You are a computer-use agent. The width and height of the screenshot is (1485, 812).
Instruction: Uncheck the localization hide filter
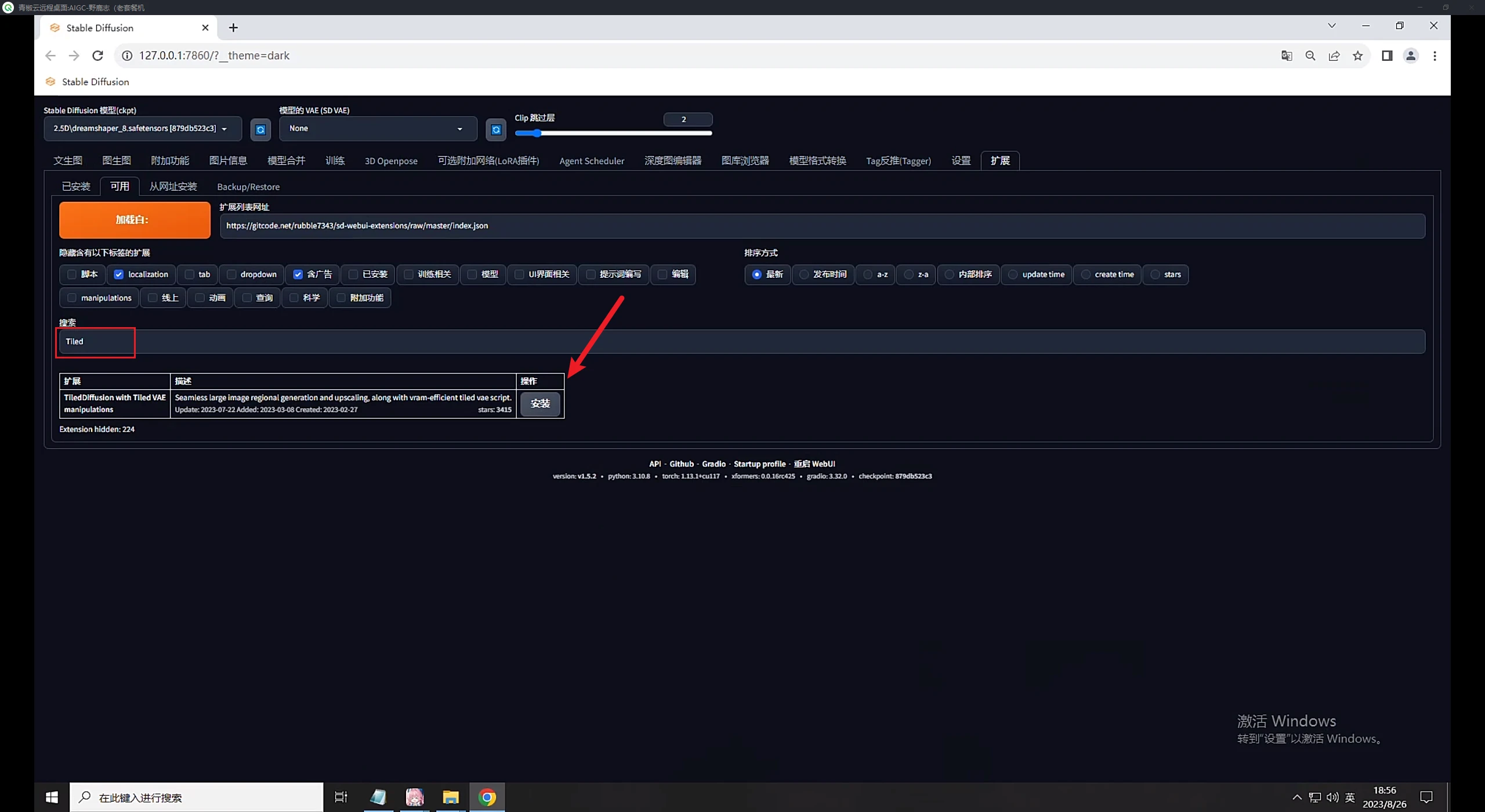(119, 274)
